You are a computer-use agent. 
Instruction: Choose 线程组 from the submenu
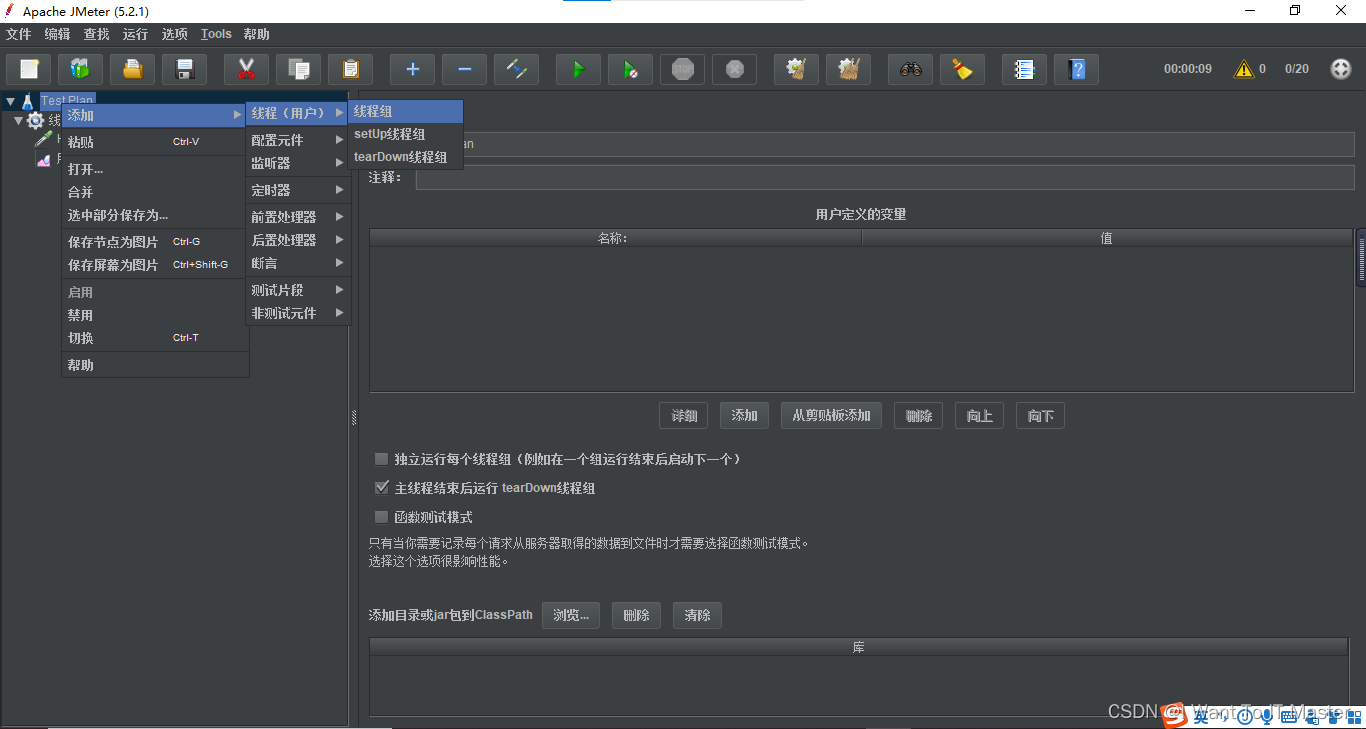(x=406, y=111)
